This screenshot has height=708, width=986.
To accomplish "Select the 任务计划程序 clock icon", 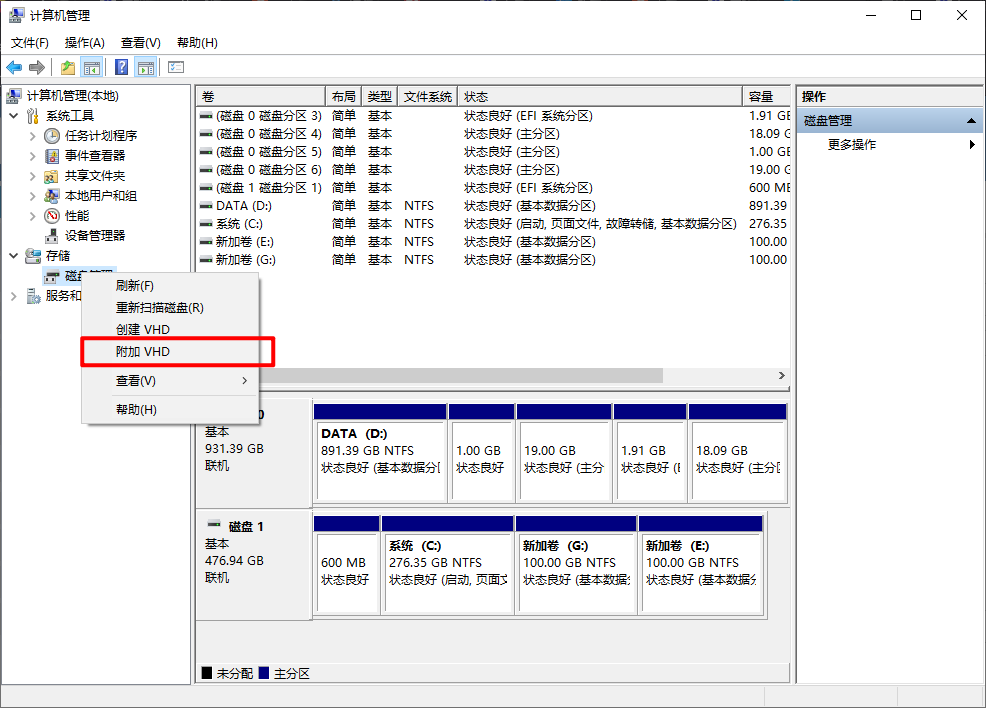I will click(x=52, y=136).
